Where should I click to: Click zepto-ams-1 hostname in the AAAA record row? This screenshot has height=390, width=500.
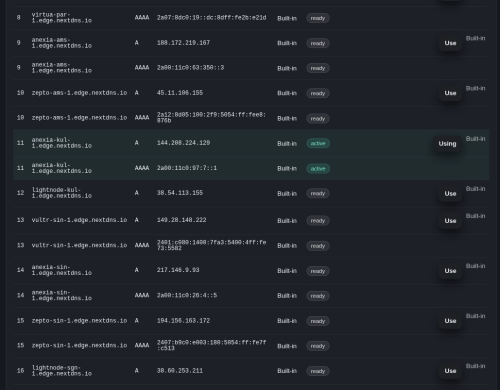point(79,118)
